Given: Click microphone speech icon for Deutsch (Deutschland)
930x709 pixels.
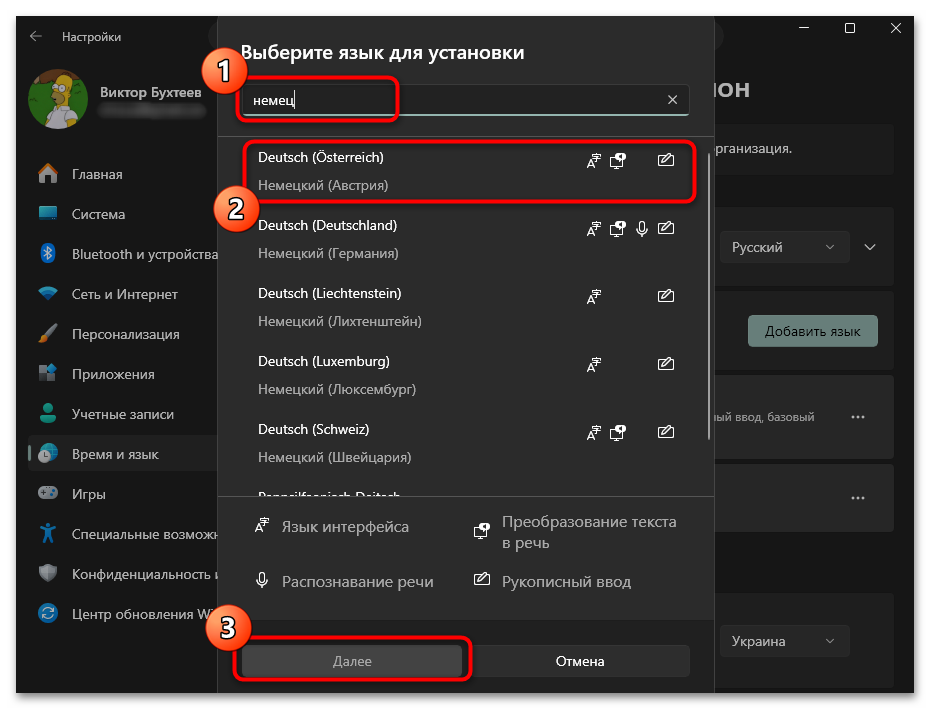Looking at the screenshot, I should [642, 229].
